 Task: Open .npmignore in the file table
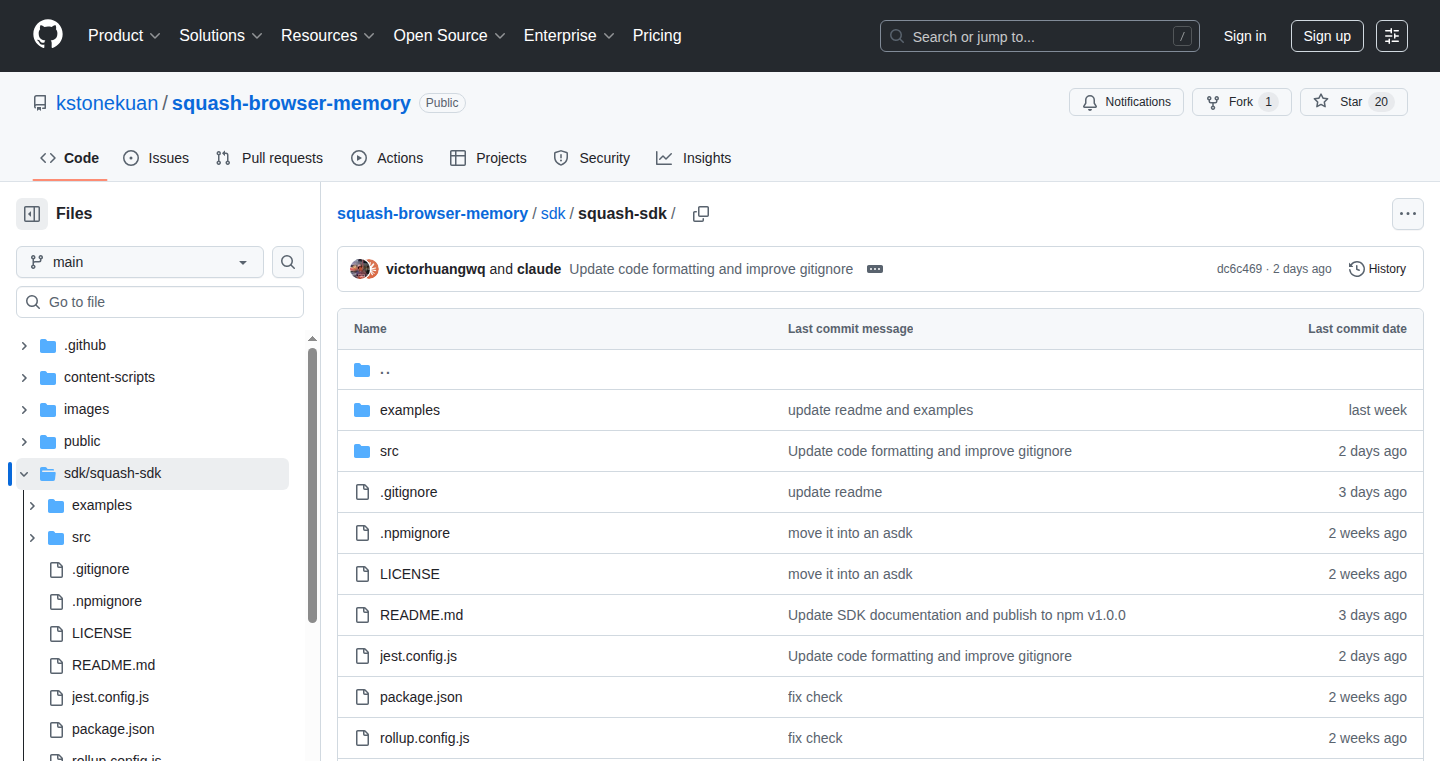(415, 533)
